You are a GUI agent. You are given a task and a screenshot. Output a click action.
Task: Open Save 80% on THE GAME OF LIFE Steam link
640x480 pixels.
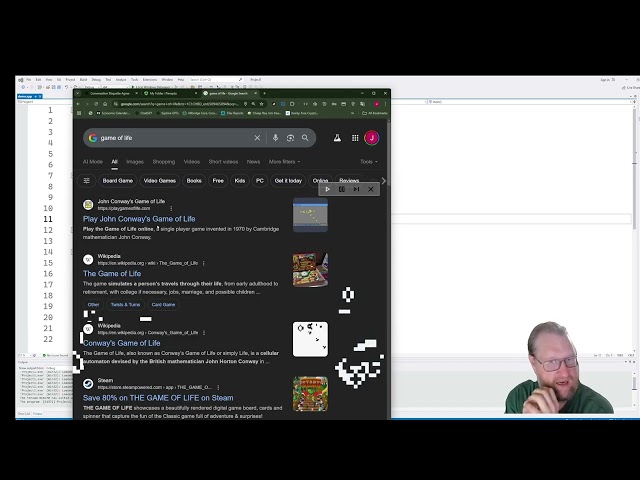158,398
